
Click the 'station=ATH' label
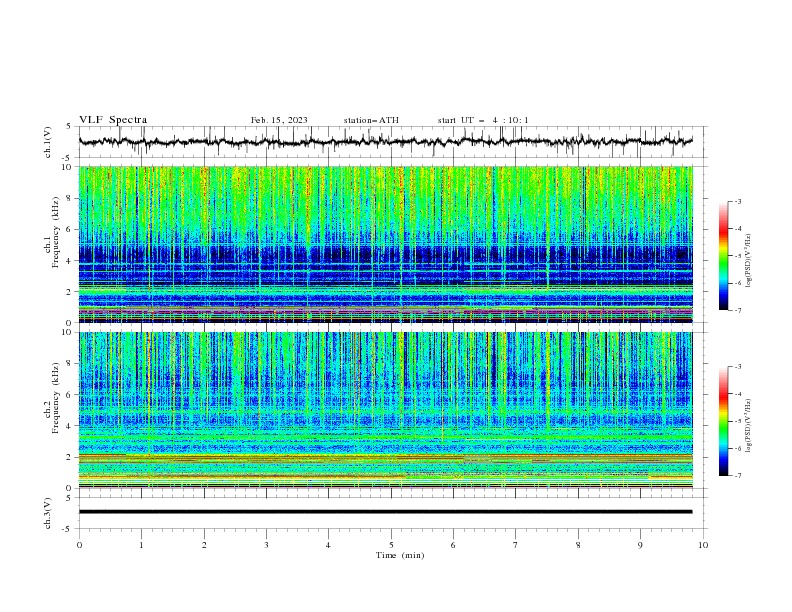[x=371, y=120]
